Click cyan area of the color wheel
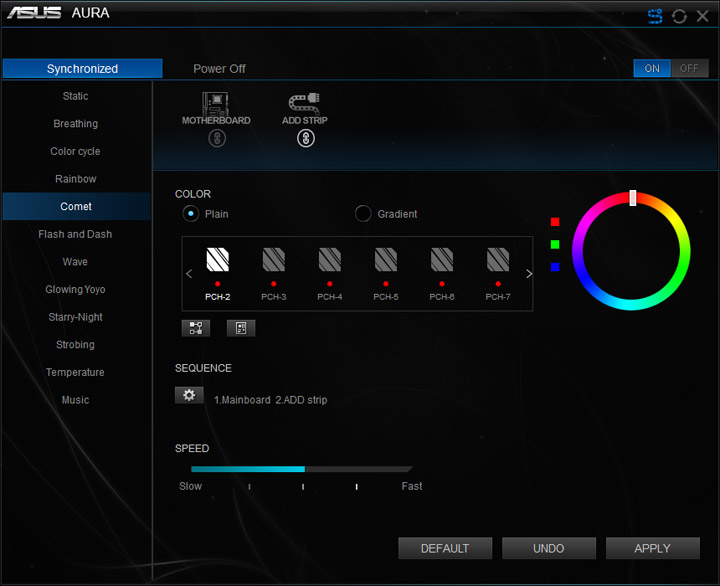This screenshot has width=720, height=586. click(631, 304)
